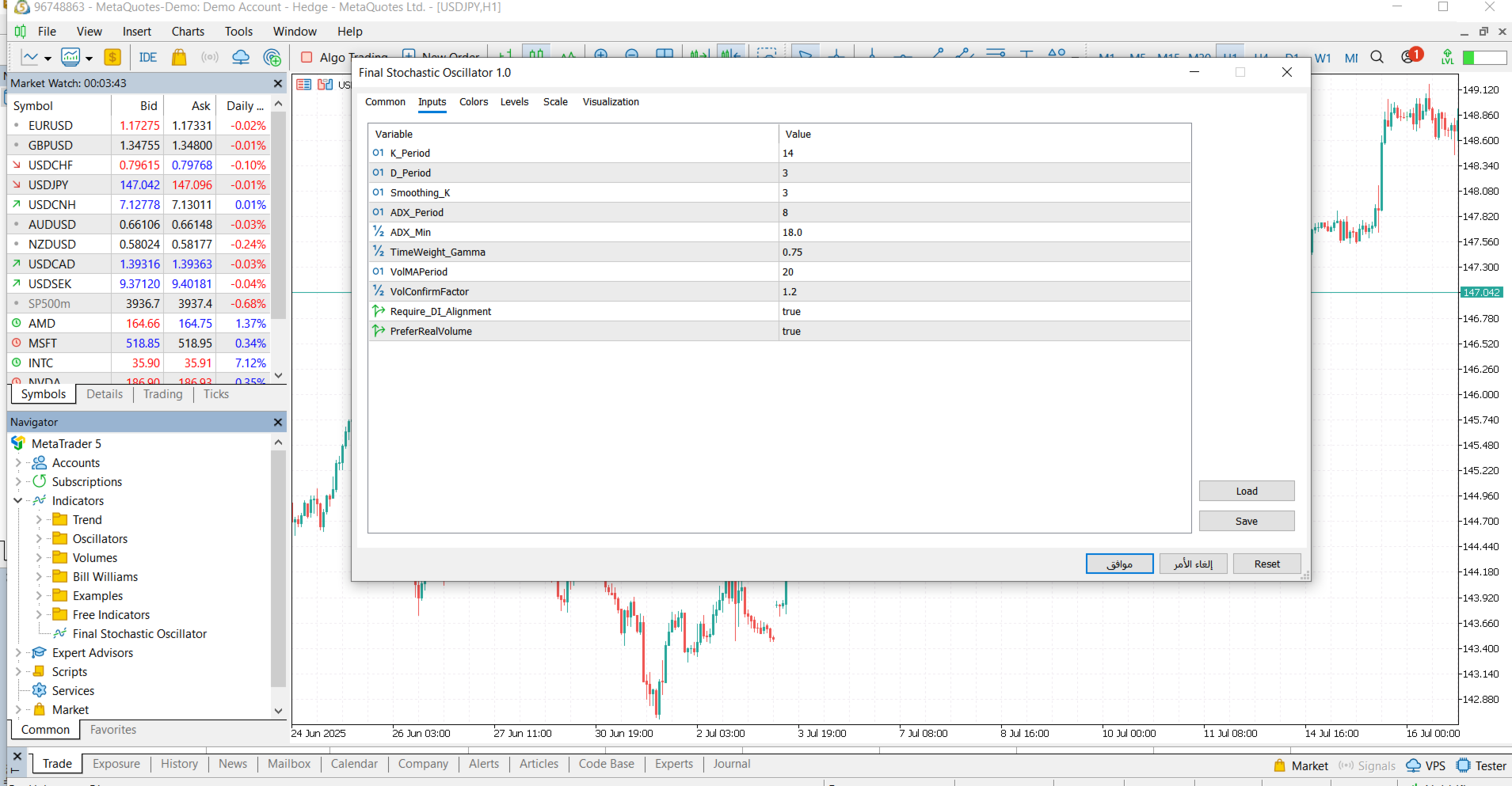
Task: Edit the TimeWeight_Gamma value 0.75
Action: tap(985, 252)
